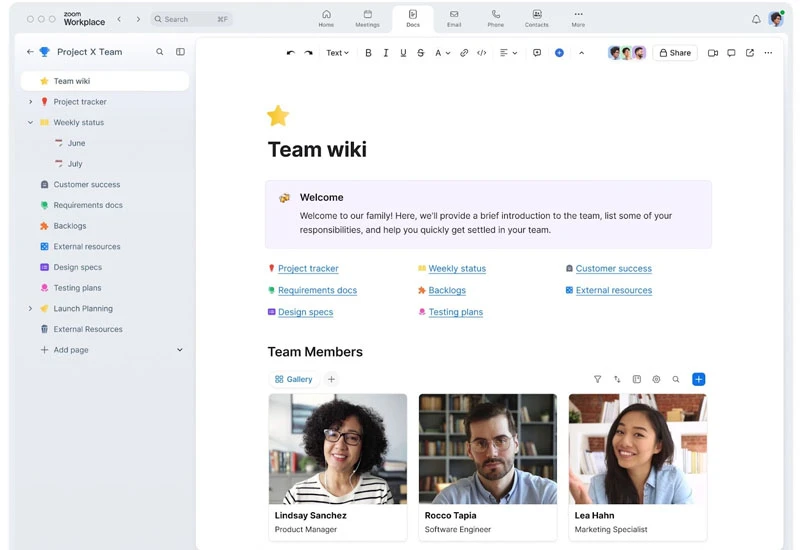Open gallery settings gear
This screenshot has height=550, width=800.
click(656, 380)
